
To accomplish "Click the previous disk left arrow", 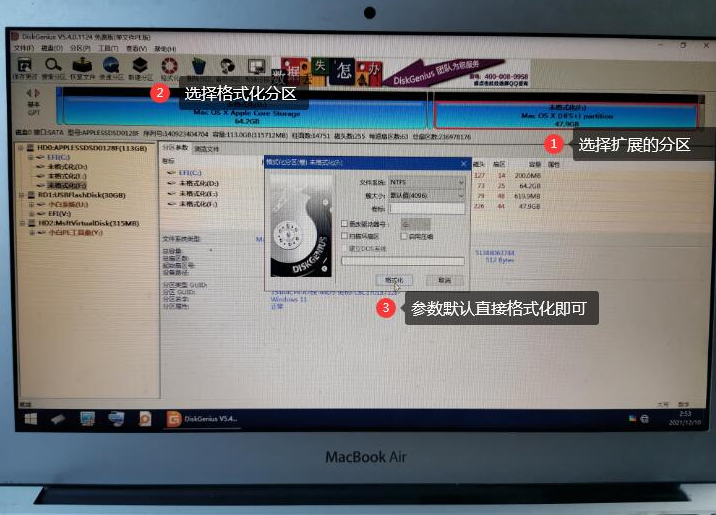I will tap(29, 93).
